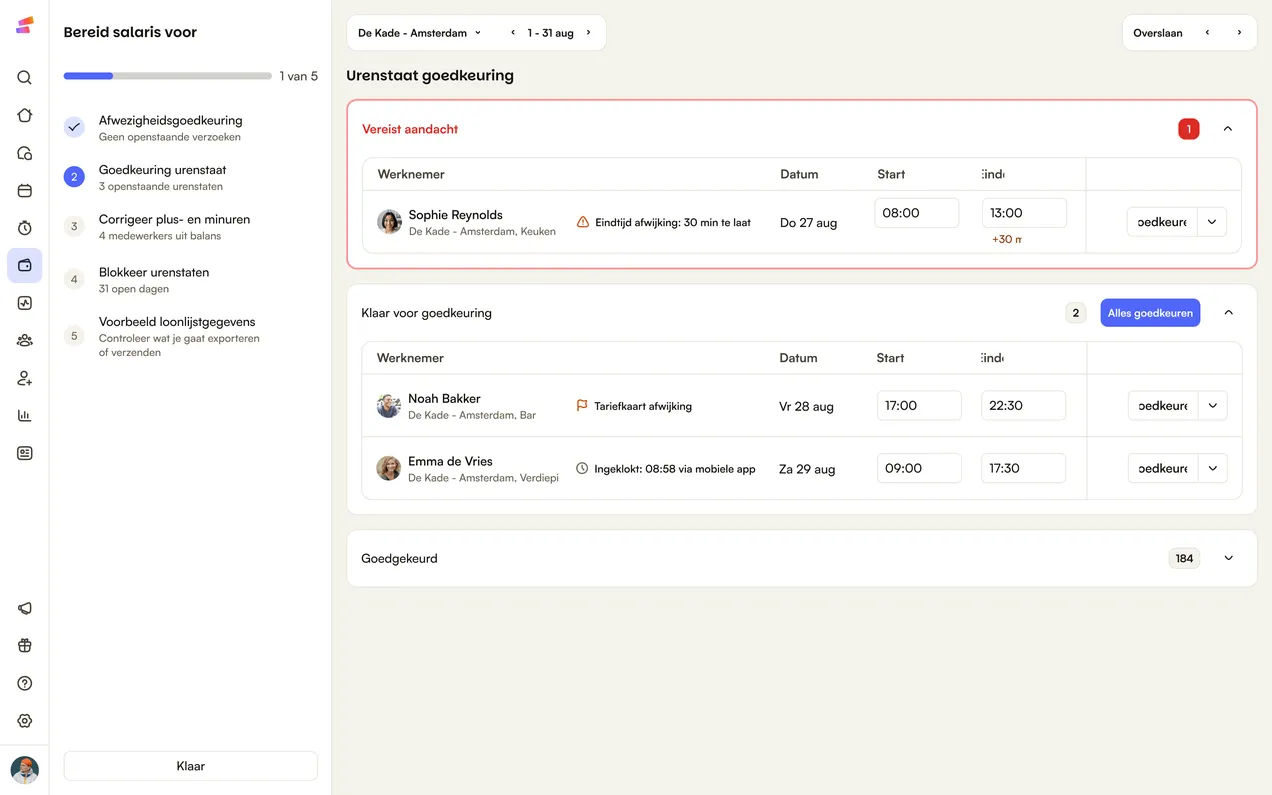Viewport: 1272px width, 795px height.
Task: Click Emma de Vries' start time 09:00 field
Action: (919, 468)
